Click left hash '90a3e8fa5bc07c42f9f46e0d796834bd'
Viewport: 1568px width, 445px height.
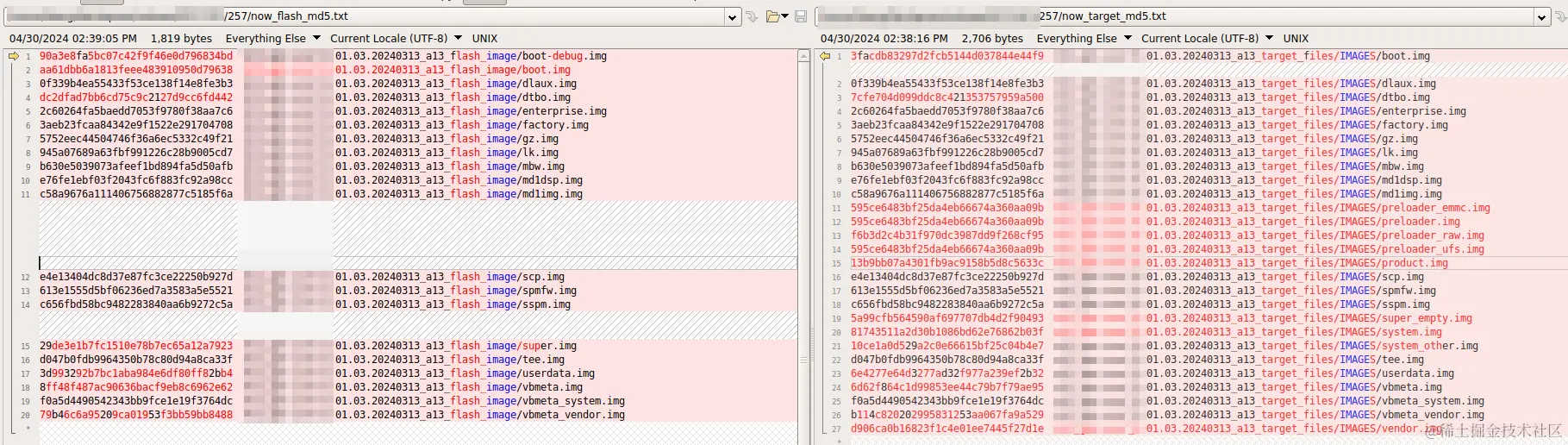(136, 56)
